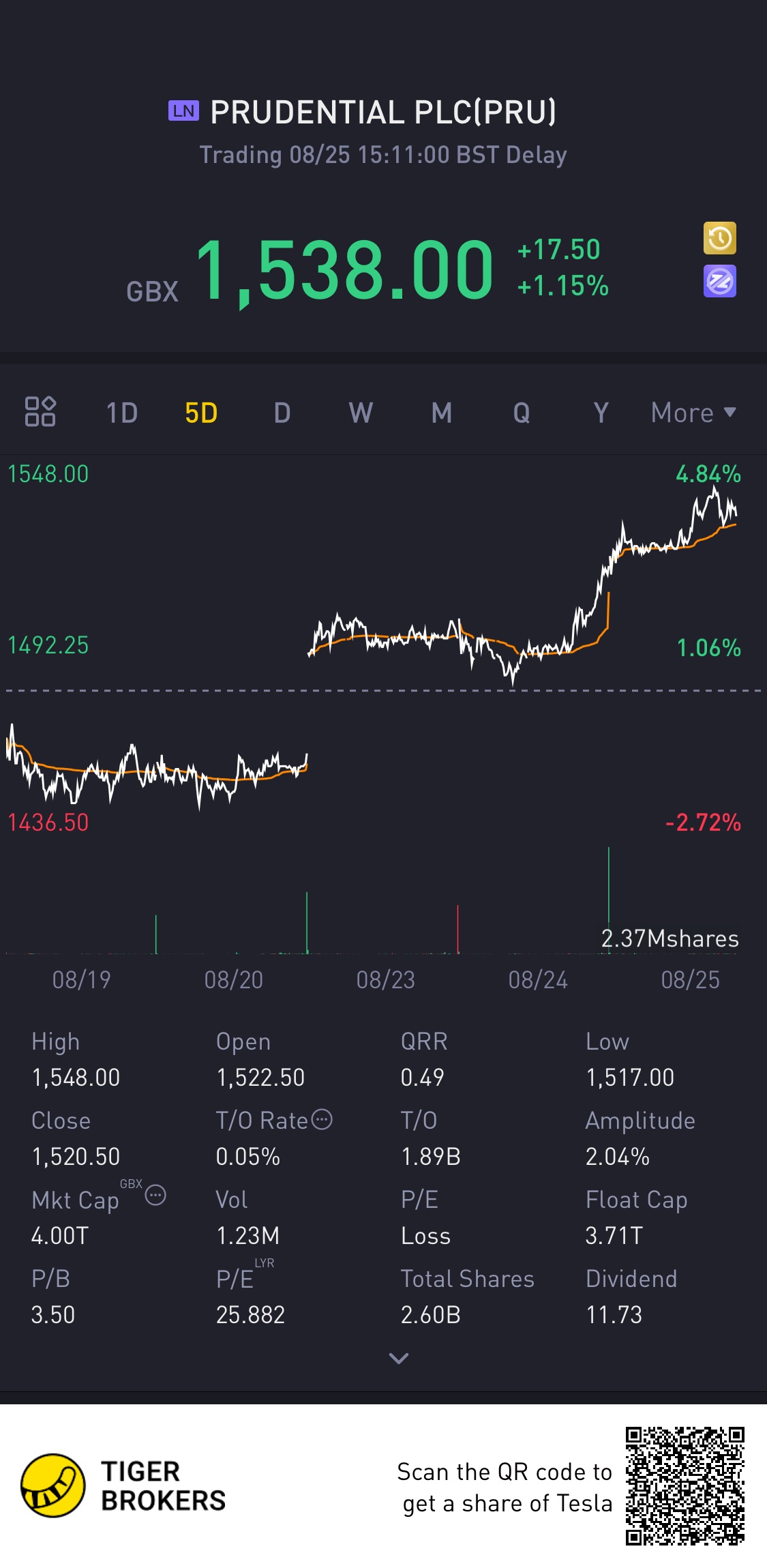Select the Q quarterly chart tab
The height and width of the screenshot is (1568, 767).
pyautogui.click(x=522, y=413)
